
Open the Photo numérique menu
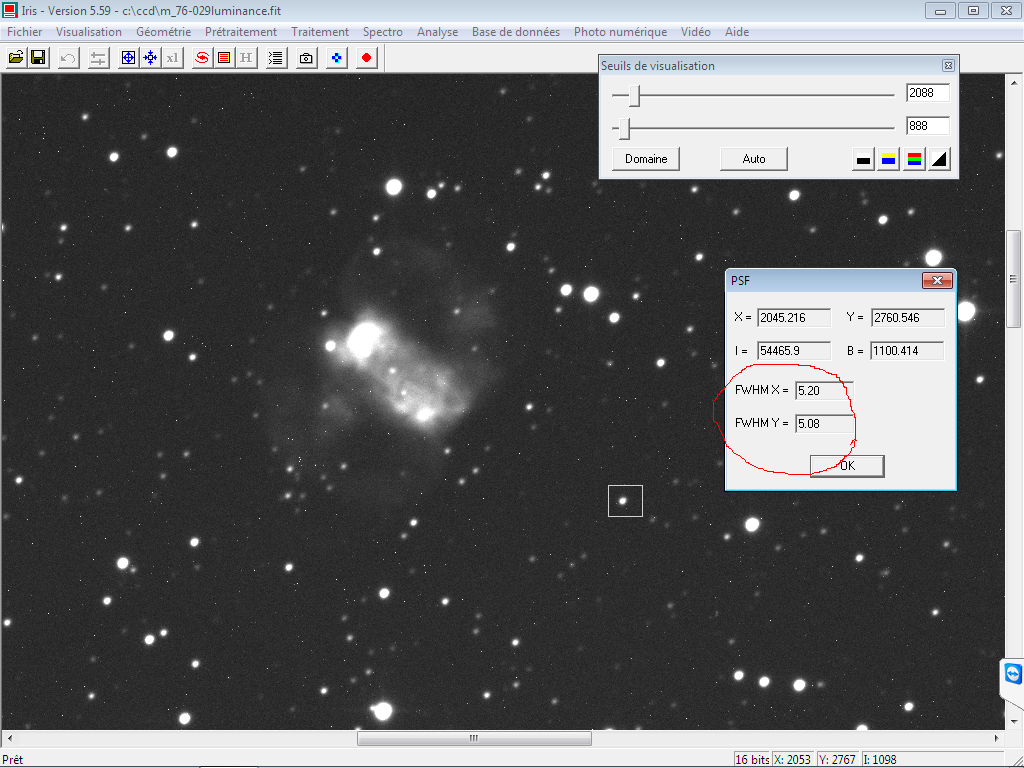tap(620, 32)
